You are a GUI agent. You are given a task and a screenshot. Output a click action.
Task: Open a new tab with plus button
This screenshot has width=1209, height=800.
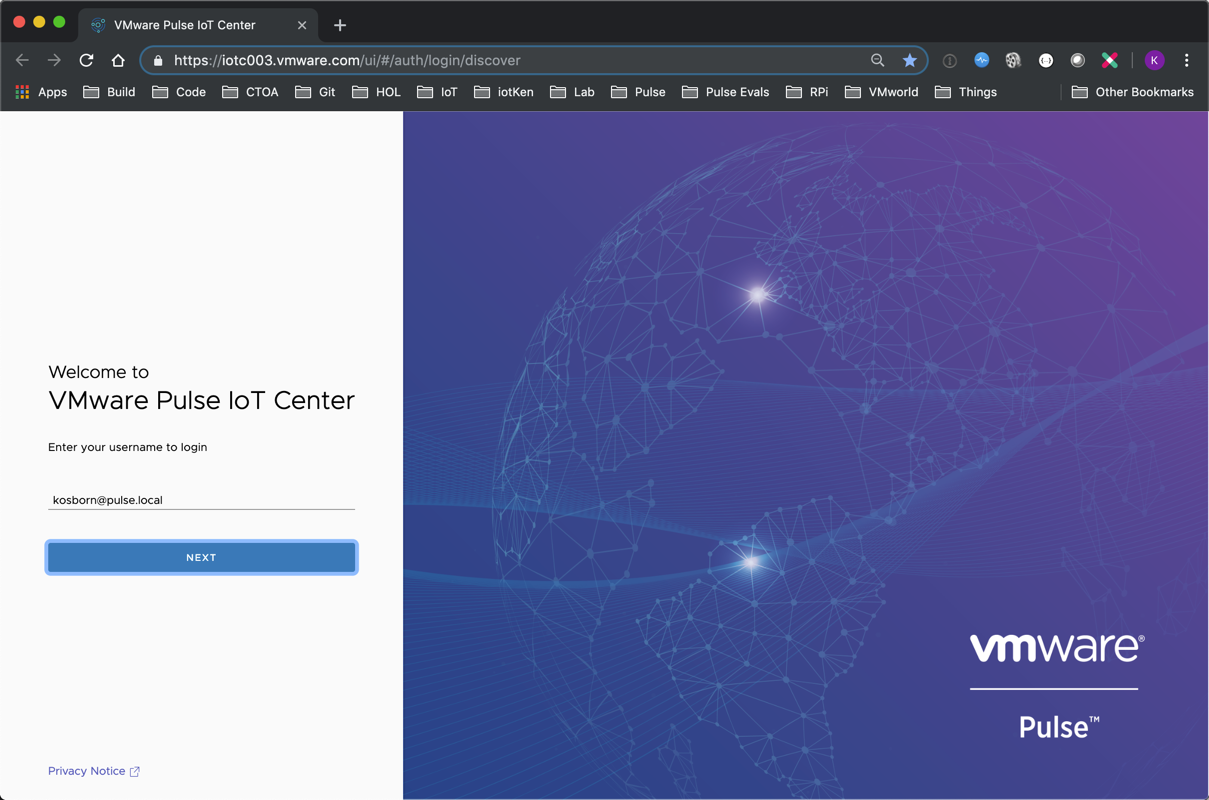click(x=340, y=25)
